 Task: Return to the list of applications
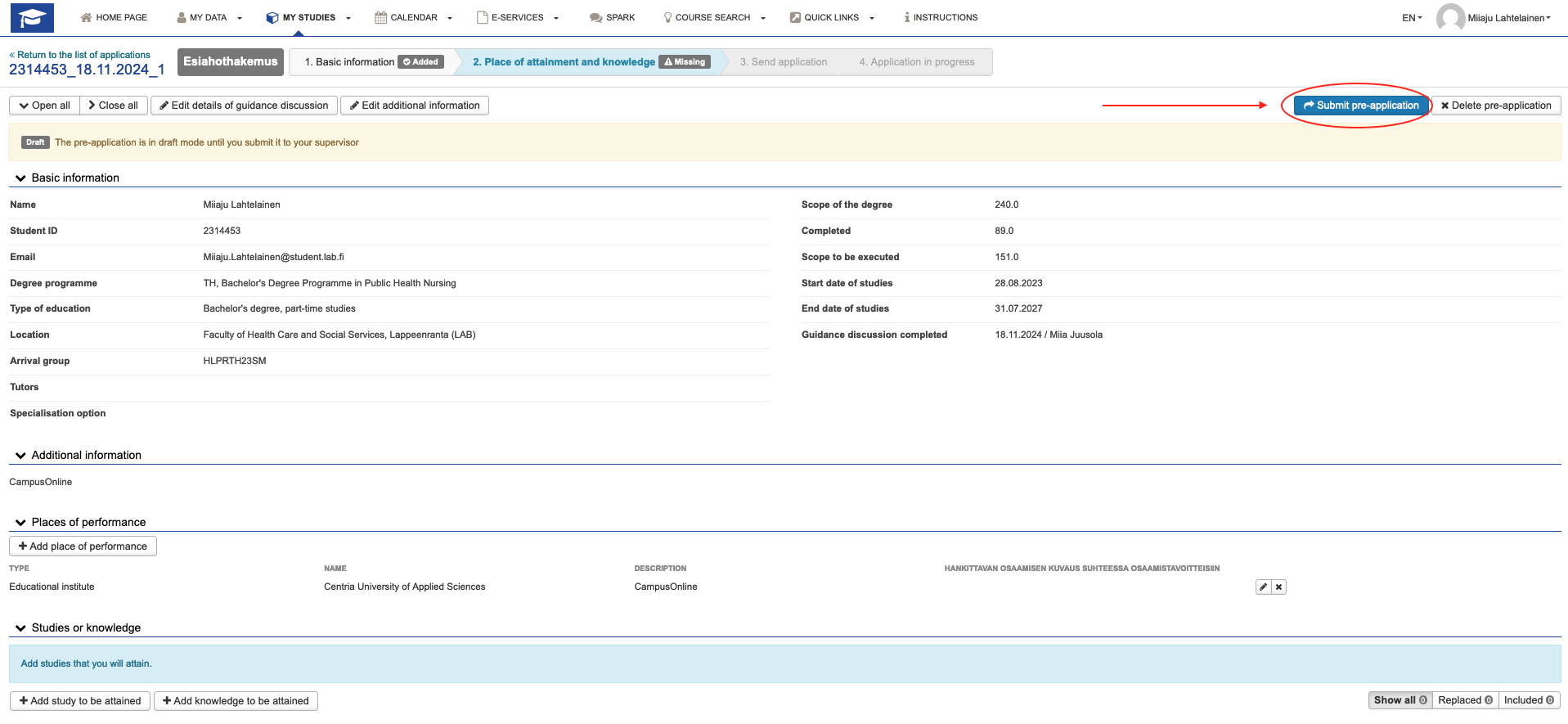(x=80, y=55)
